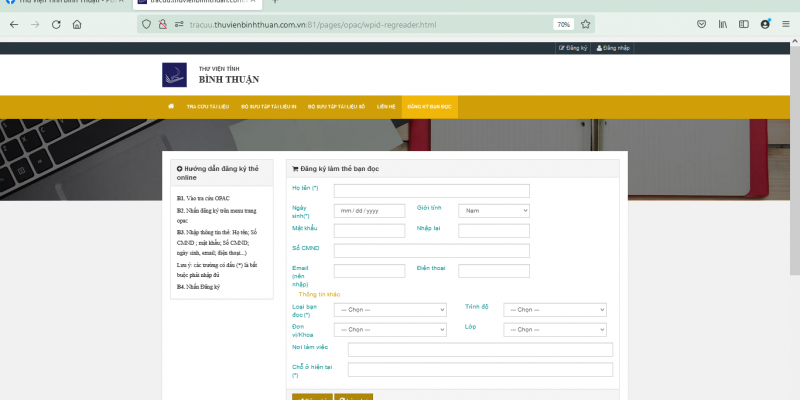Click the Họ tên input field
This screenshot has width=800, height=400.
point(432,191)
